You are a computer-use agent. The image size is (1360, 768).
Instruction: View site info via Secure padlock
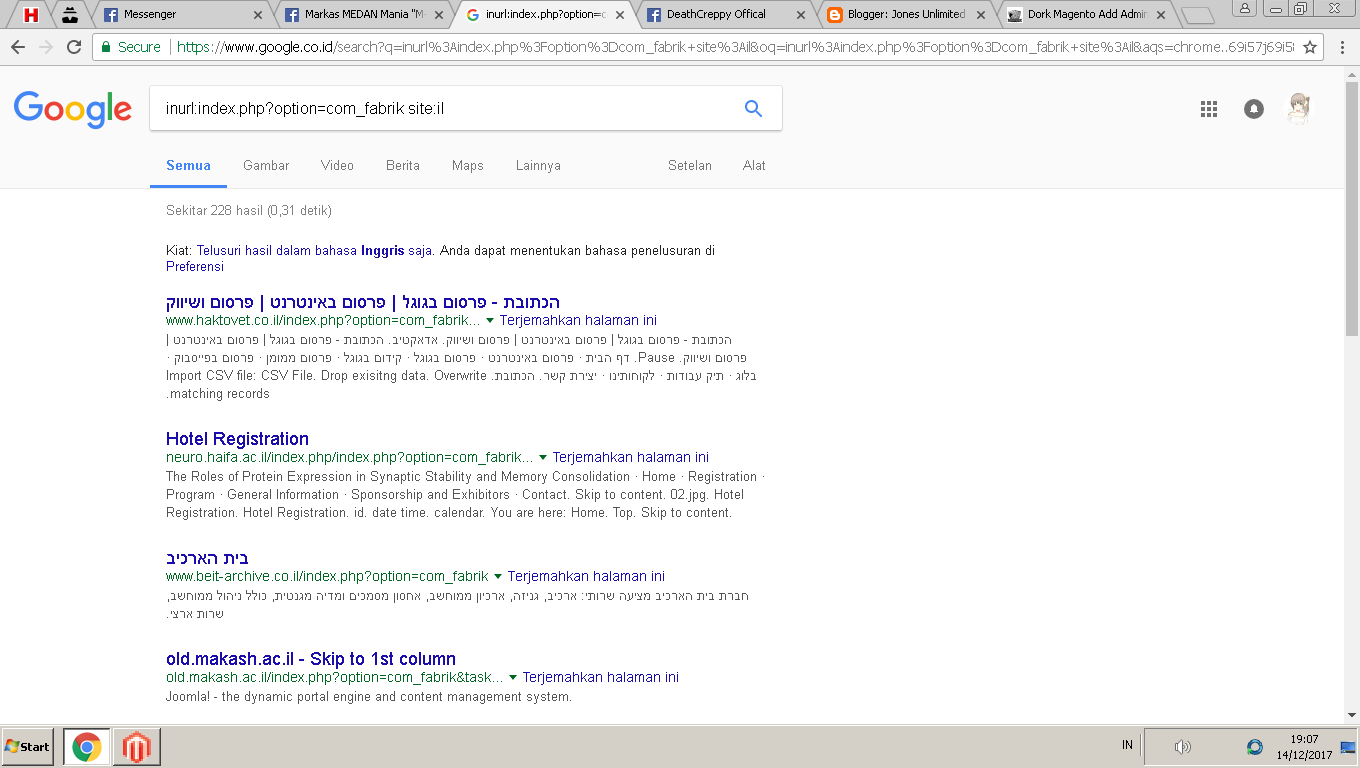click(x=131, y=47)
